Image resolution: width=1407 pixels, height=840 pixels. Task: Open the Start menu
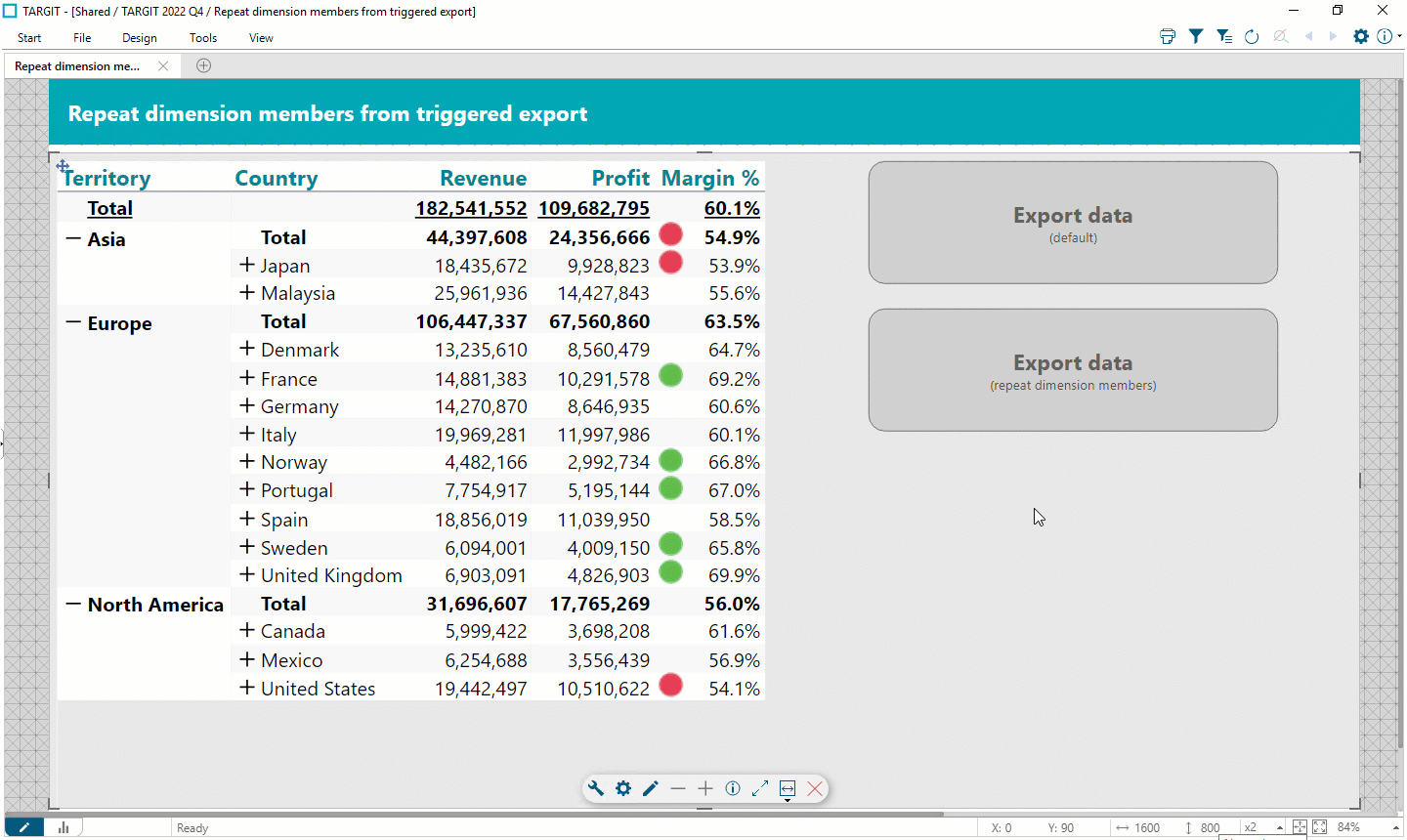click(x=29, y=38)
